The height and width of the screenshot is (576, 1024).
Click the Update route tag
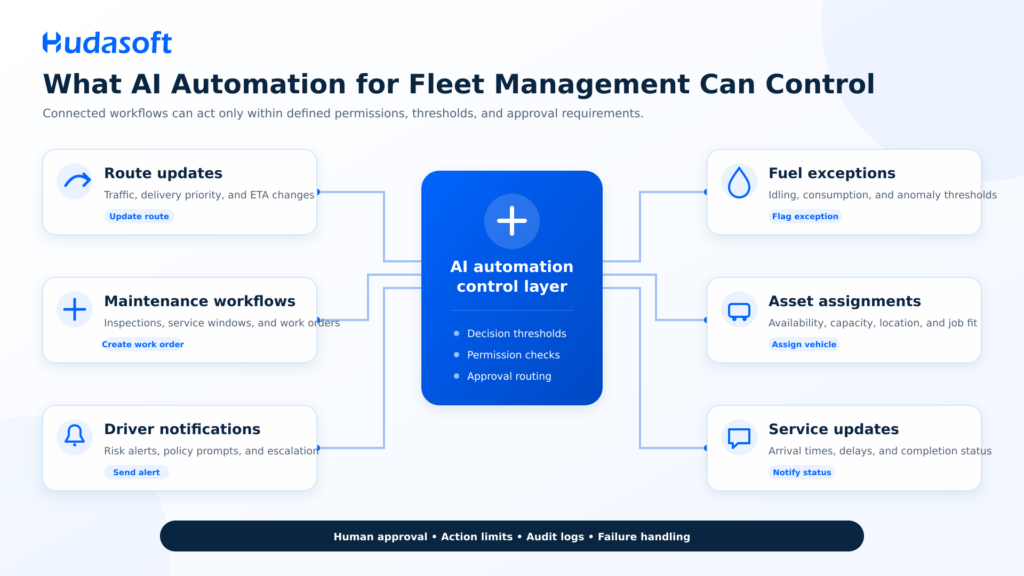139,216
